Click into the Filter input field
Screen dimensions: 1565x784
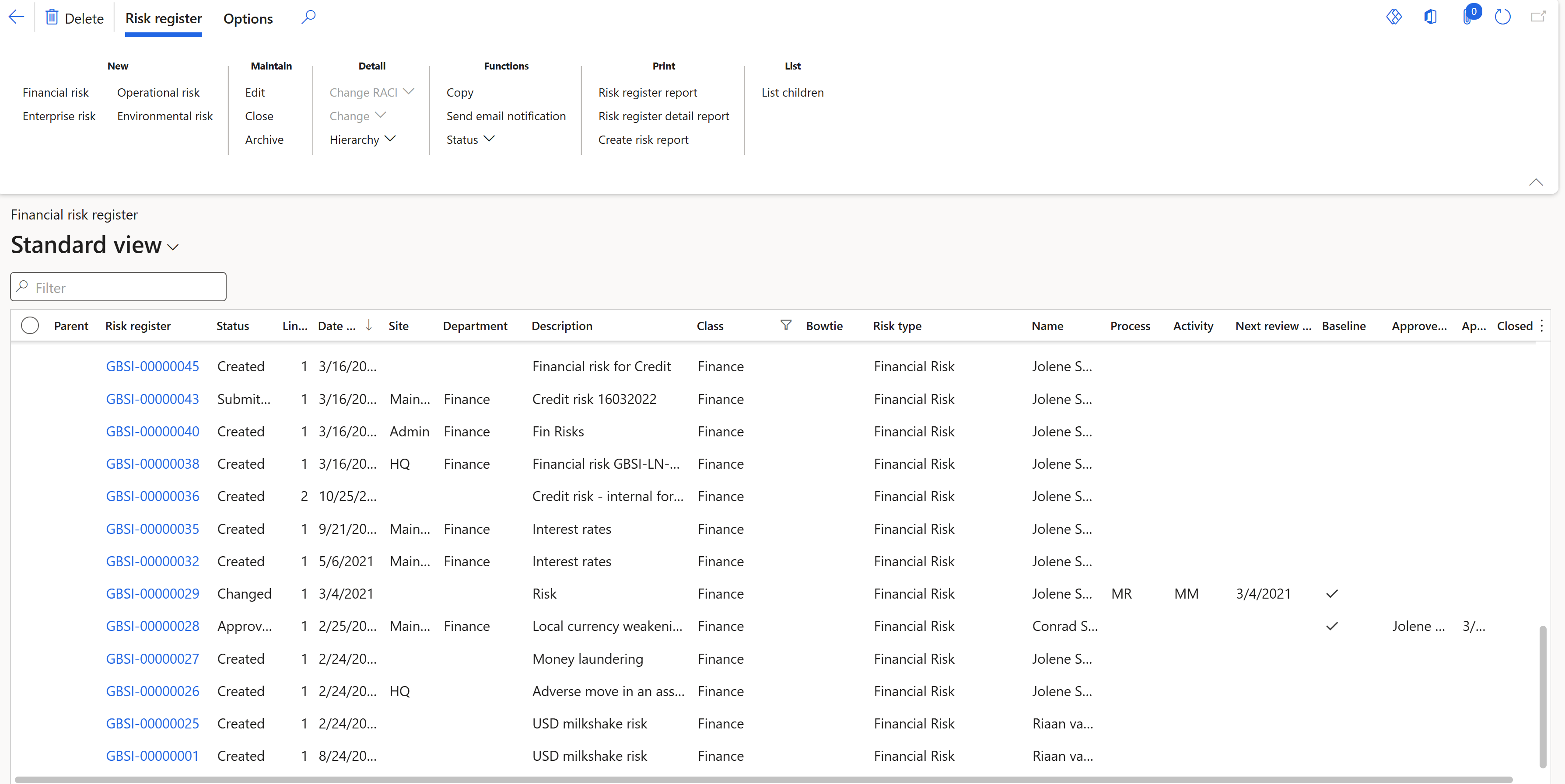[119, 287]
